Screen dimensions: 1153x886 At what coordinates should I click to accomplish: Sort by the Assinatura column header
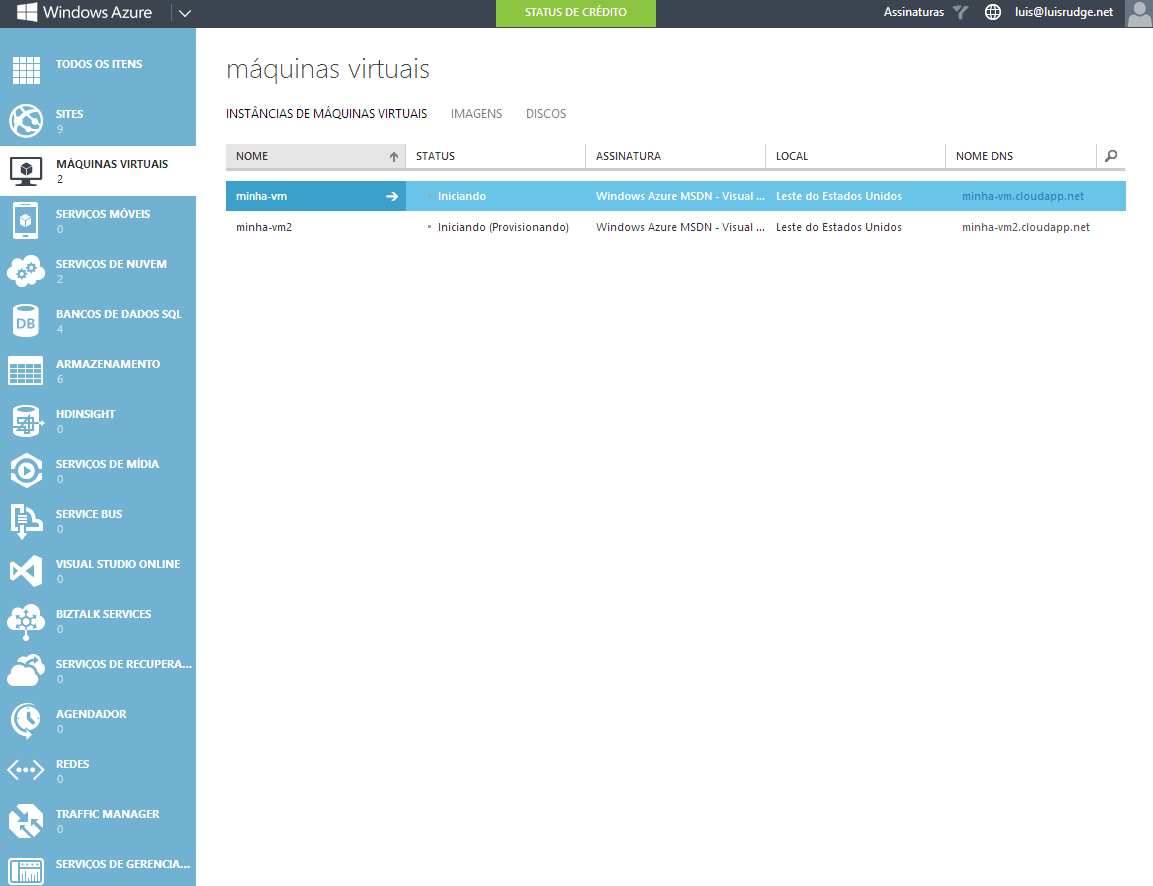675,156
